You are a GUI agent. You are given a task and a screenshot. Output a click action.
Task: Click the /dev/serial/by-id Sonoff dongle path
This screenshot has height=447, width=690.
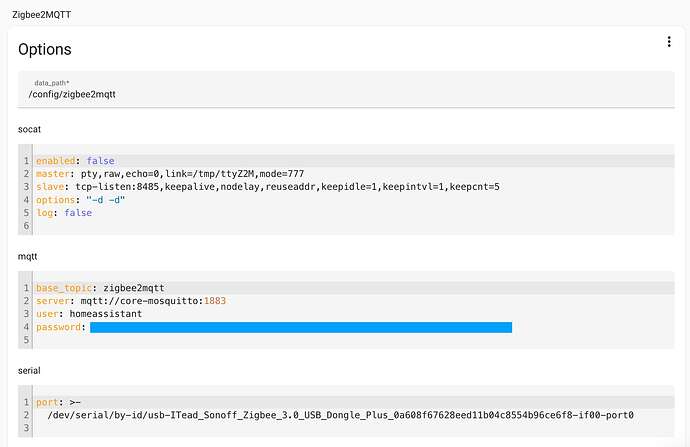(340, 415)
